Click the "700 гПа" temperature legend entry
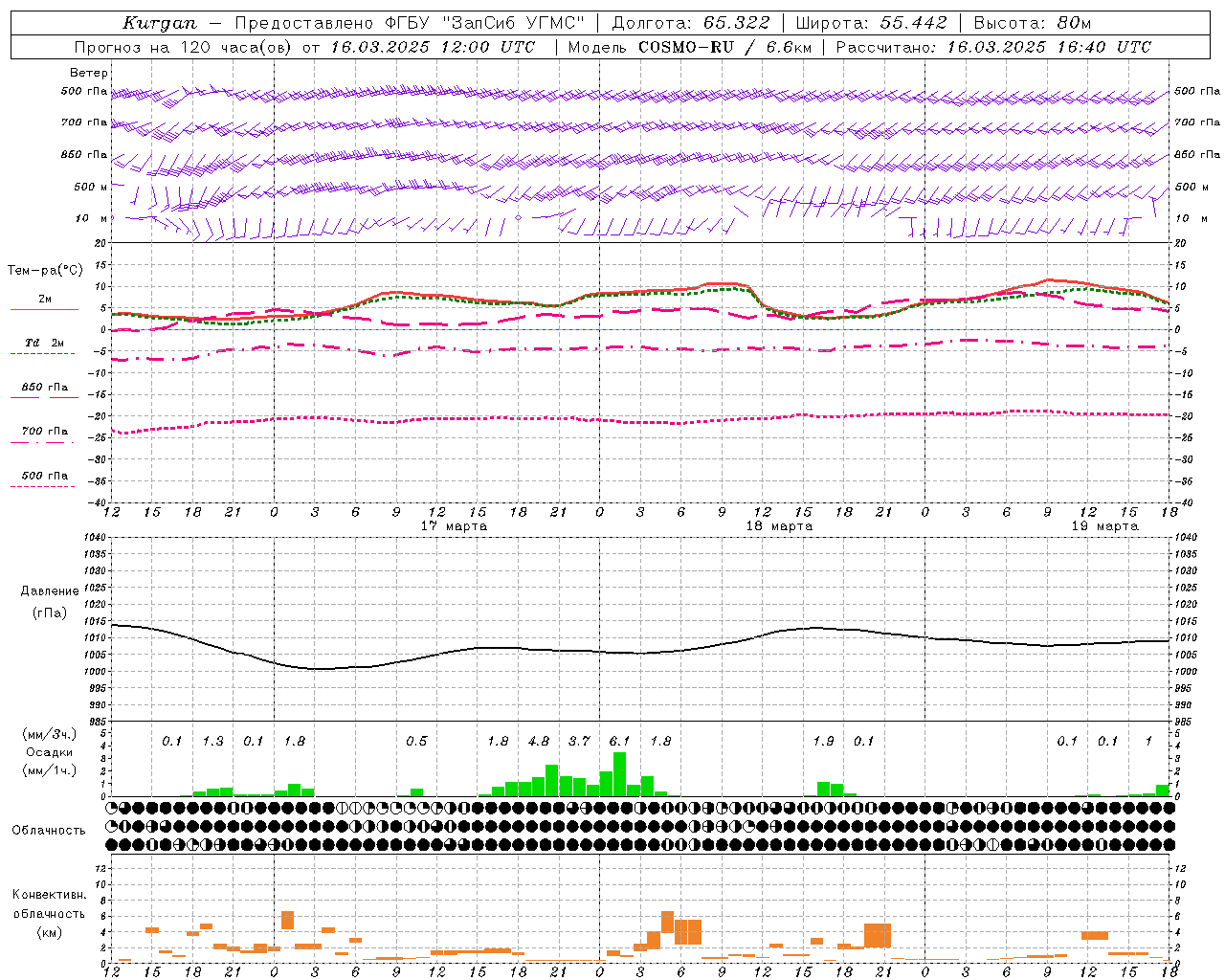 45,432
